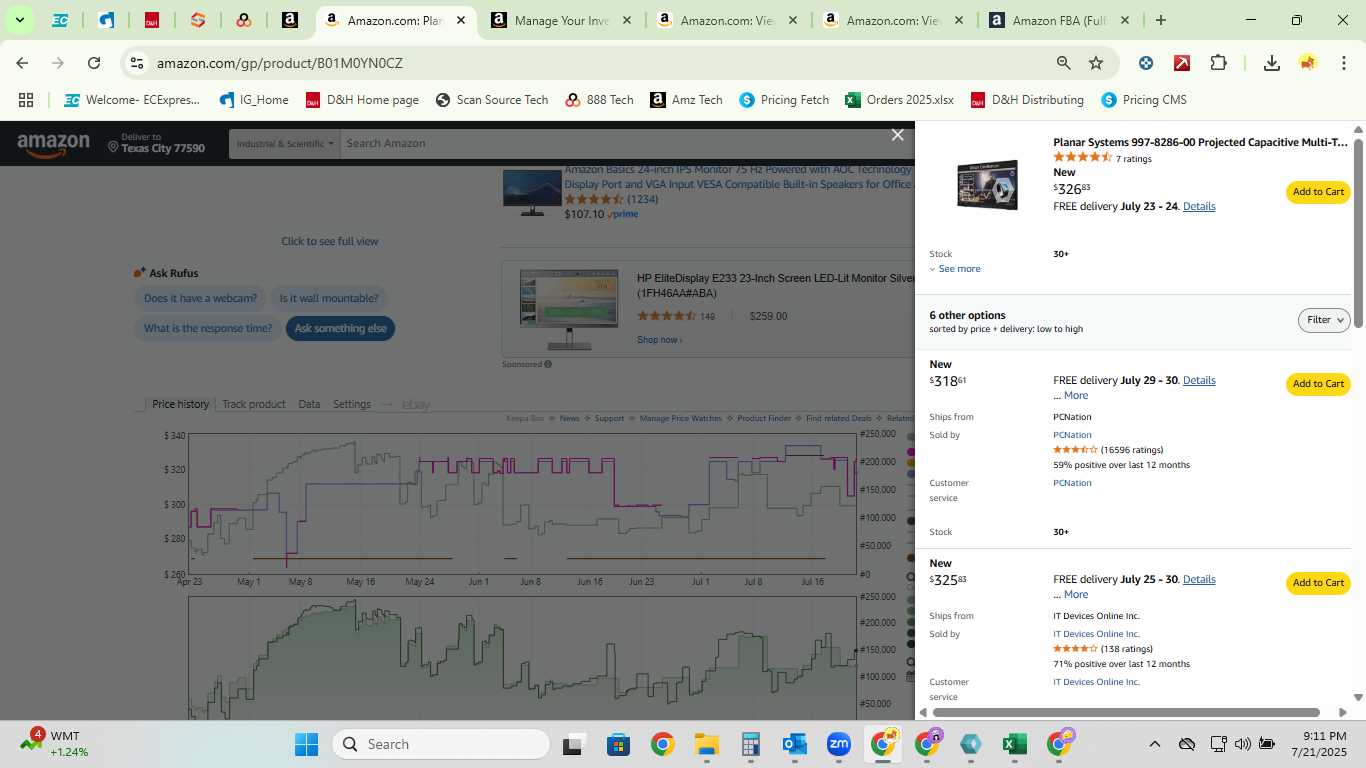Open the black Amazon pinned tab
The image size is (1366, 768).
(290, 20)
